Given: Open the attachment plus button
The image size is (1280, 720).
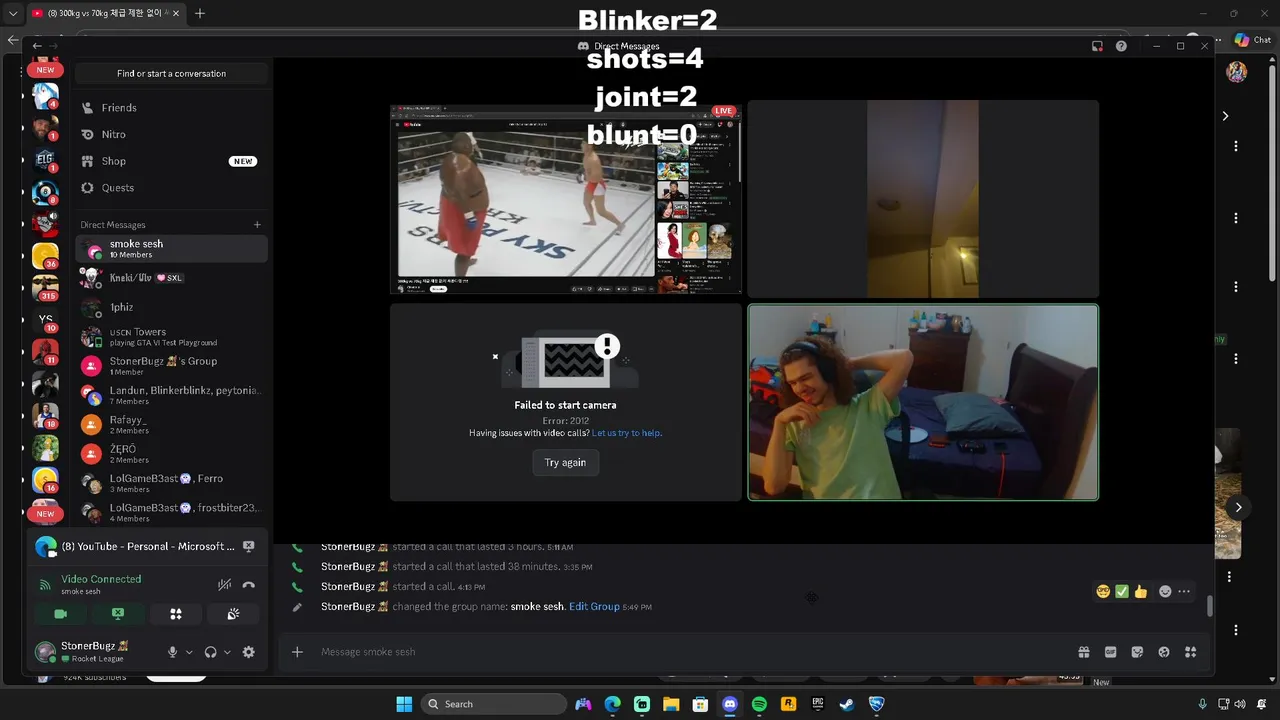Looking at the screenshot, I should 297,652.
